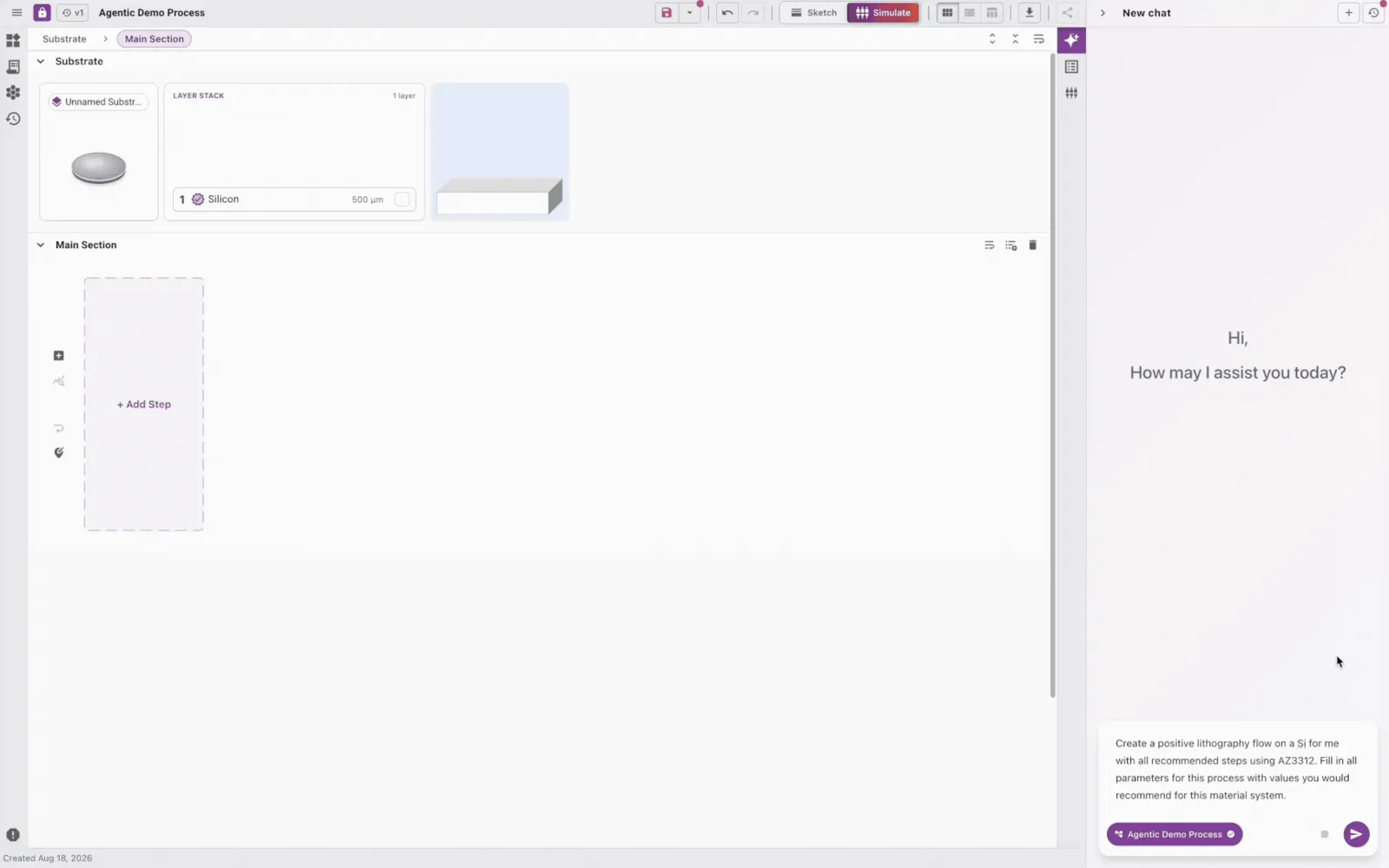This screenshot has height=868, width=1389.
Task: Open the history sidebar icon
Action: coord(13,119)
